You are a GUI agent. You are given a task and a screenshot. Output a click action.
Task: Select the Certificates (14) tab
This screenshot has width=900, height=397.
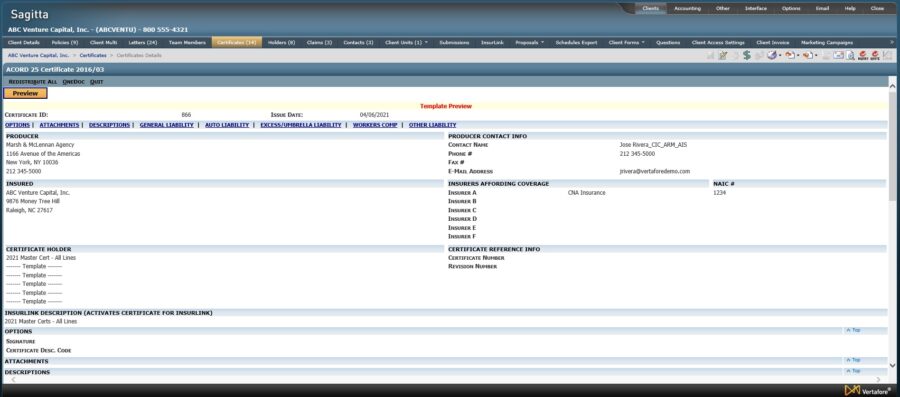pos(236,42)
